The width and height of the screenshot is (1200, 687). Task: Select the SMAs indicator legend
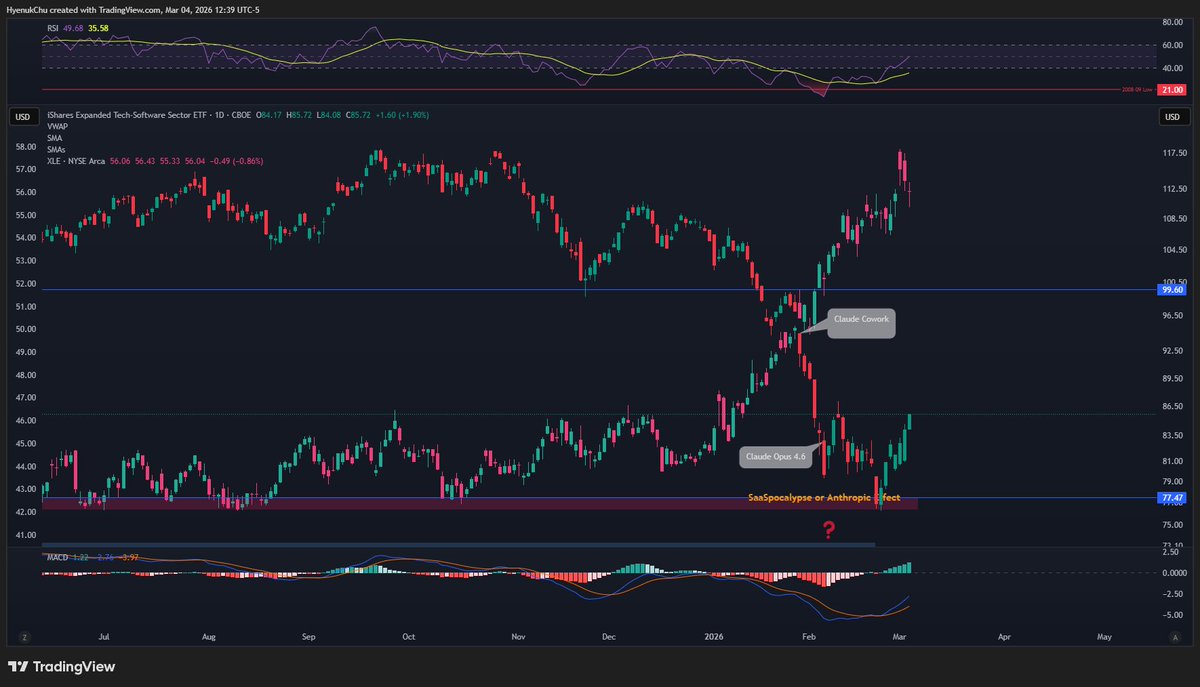pyautogui.click(x=56, y=149)
